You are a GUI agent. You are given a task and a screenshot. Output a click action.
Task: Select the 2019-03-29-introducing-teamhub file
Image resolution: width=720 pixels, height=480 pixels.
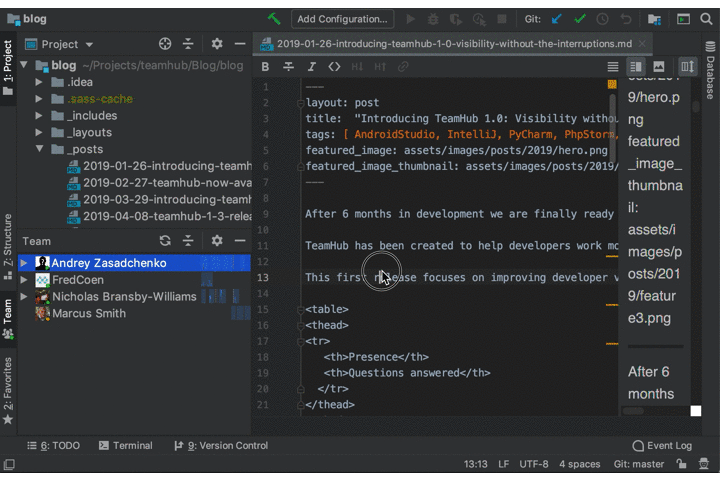coord(159,199)
